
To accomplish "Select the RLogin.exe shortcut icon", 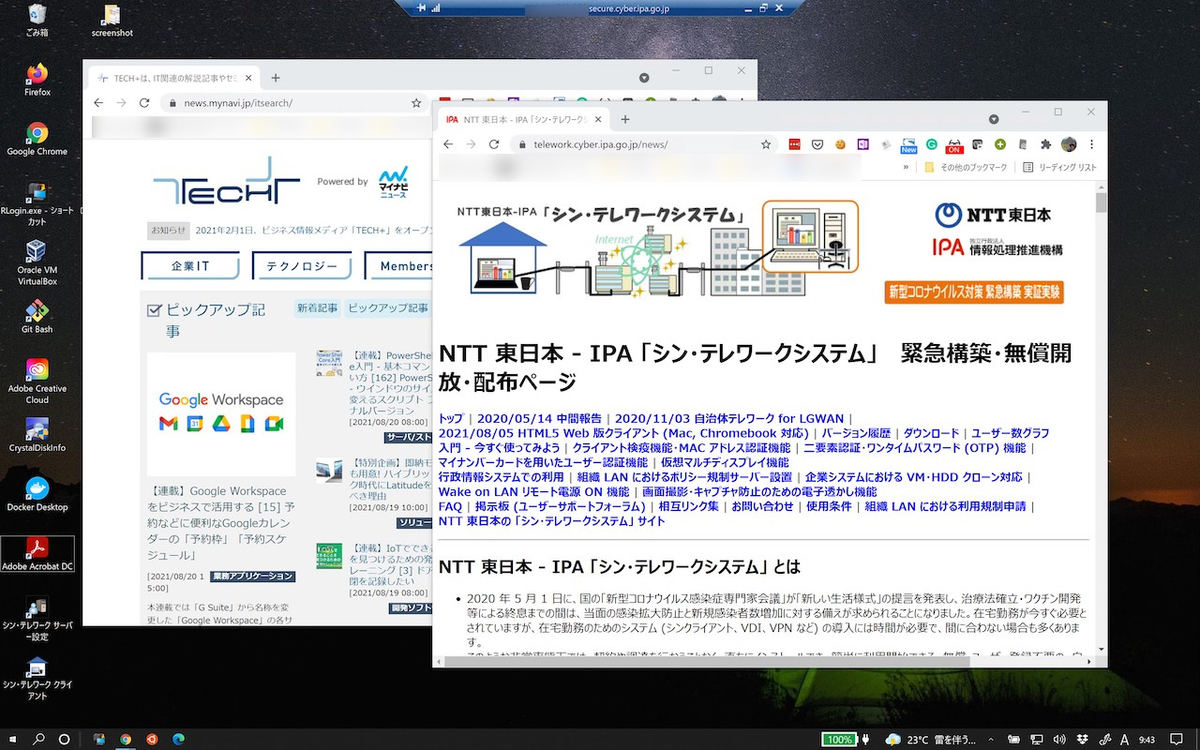I will pyautogui.click(x=37, y=205).
